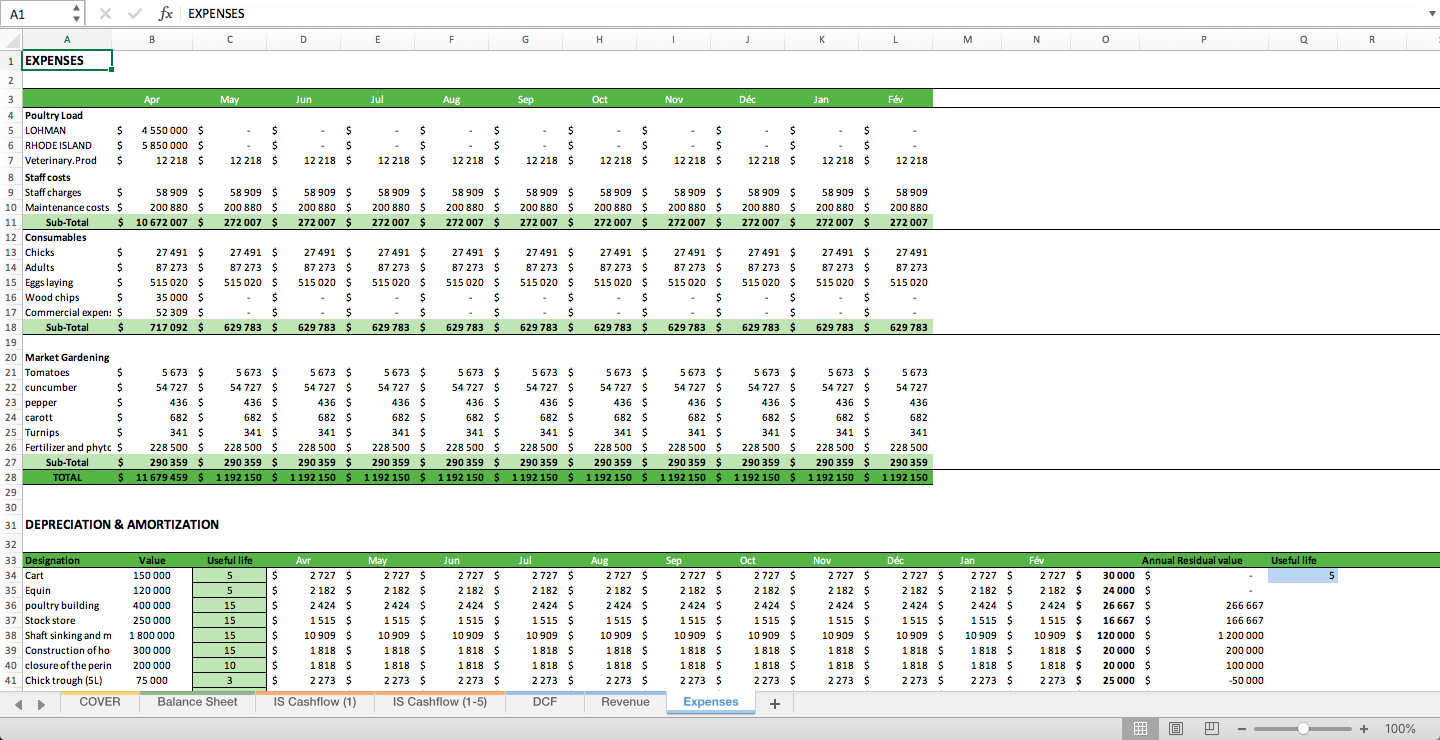Select the blue Useful life cell showing 5
The image size is (1440, 740).
click(1304, 575)
